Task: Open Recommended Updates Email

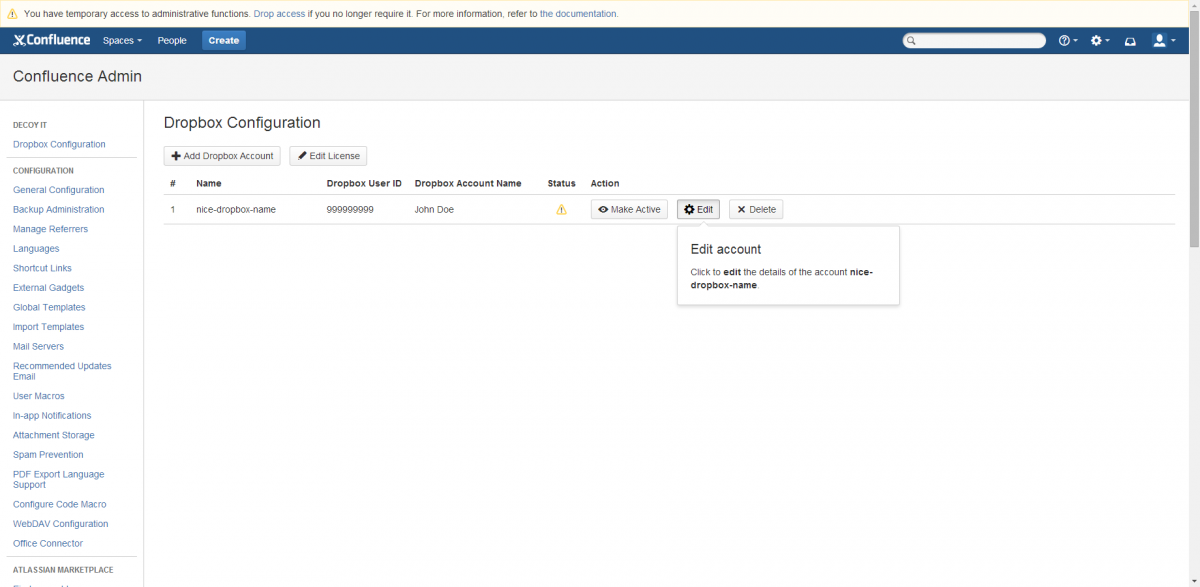Action: point(62,371)
